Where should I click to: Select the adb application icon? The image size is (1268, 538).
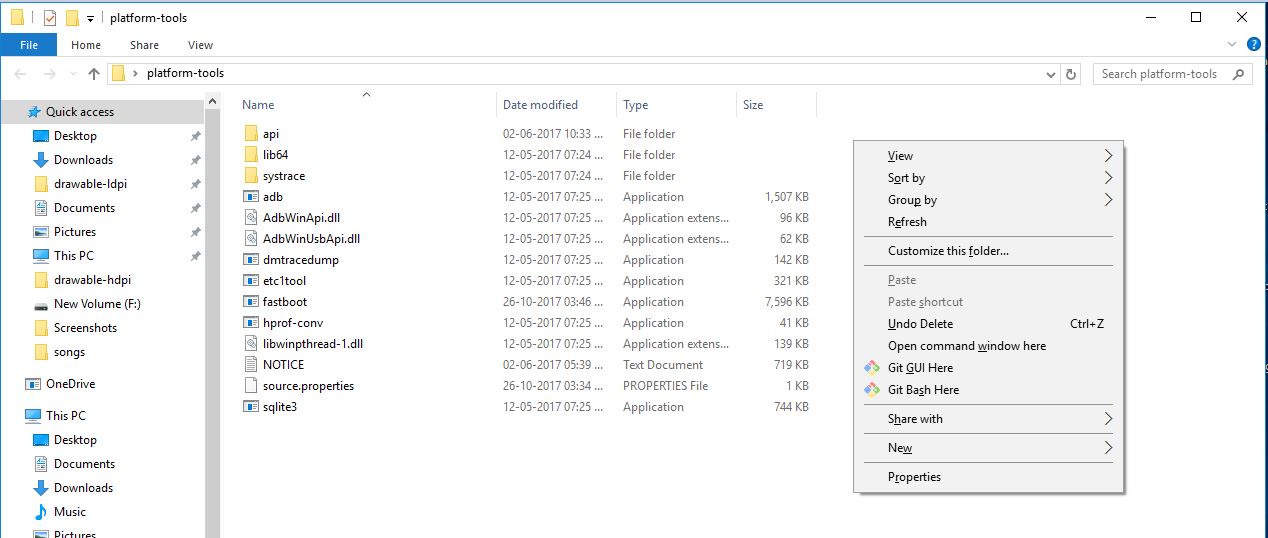tap(251, 197)
